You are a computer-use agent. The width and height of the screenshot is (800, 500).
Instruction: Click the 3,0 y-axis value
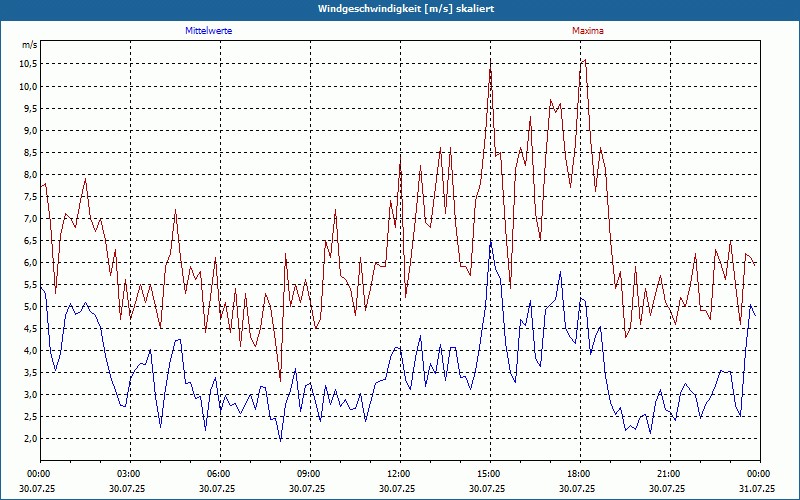(x=30, y=394)
